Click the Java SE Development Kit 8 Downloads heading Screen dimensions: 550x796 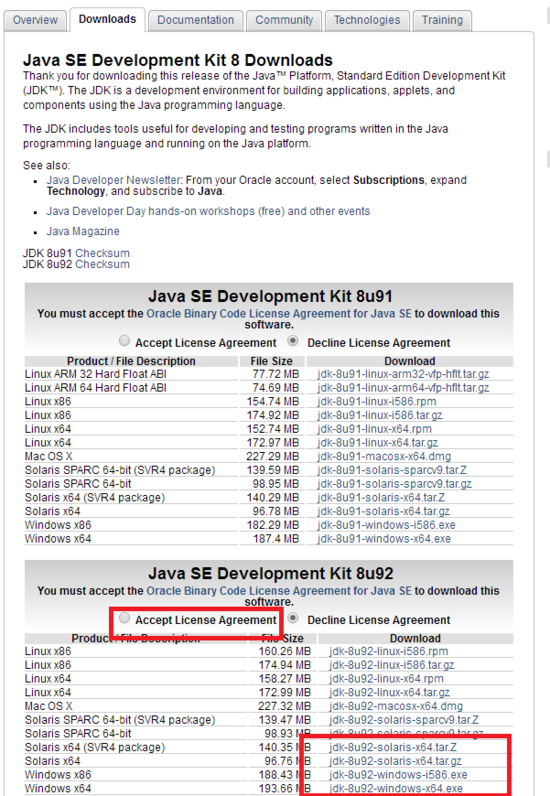[178, 60]
